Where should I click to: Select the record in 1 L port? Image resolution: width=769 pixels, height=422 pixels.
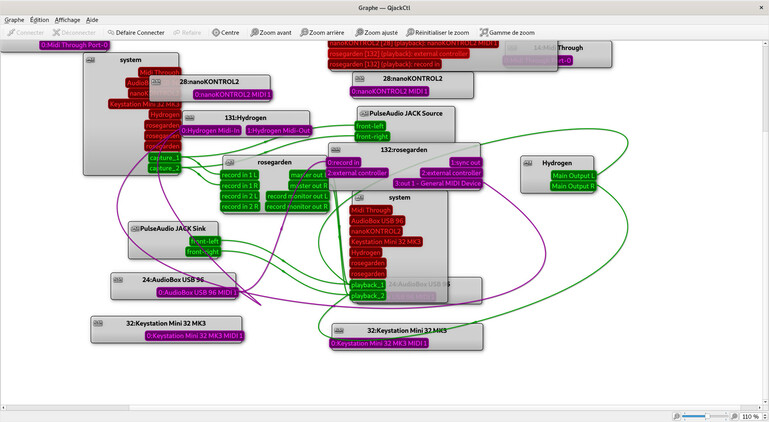[239, 175]
